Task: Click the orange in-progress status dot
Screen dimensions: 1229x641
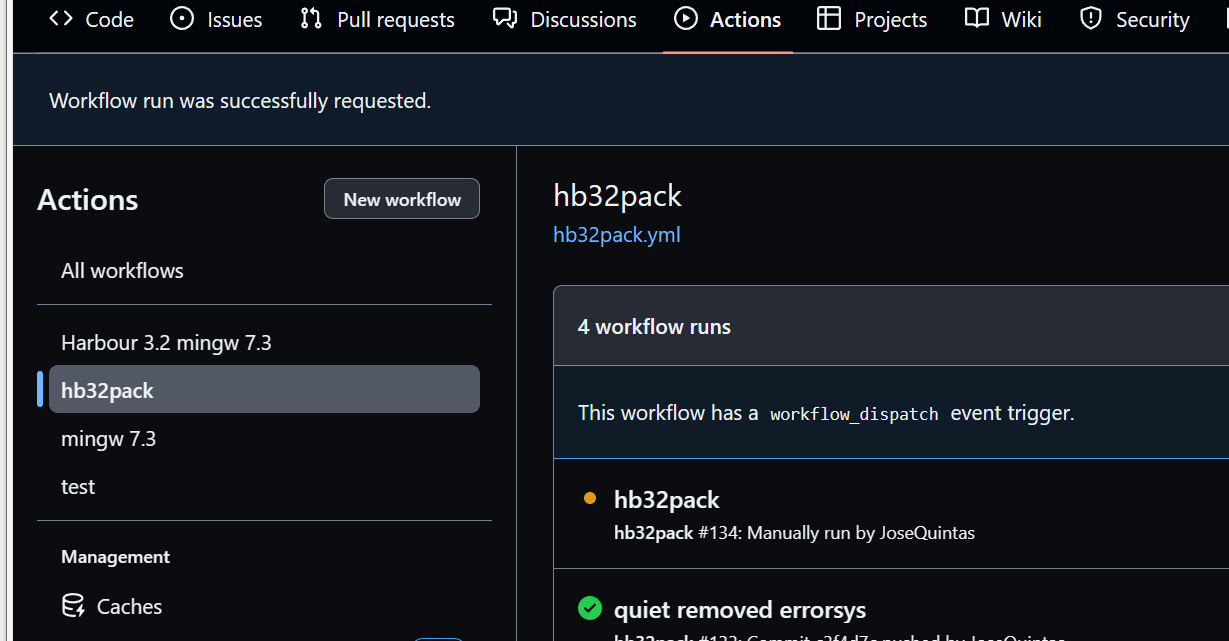Action: (590, 498)
